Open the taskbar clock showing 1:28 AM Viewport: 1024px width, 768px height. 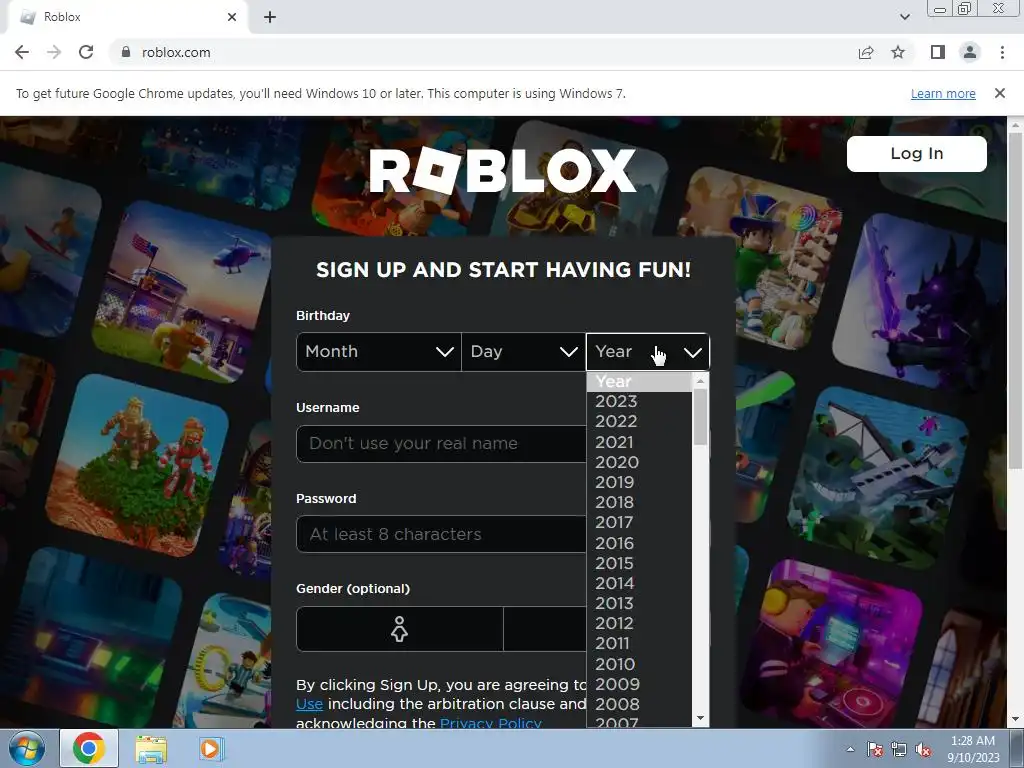pyautogui.click(x=973, y=748)
